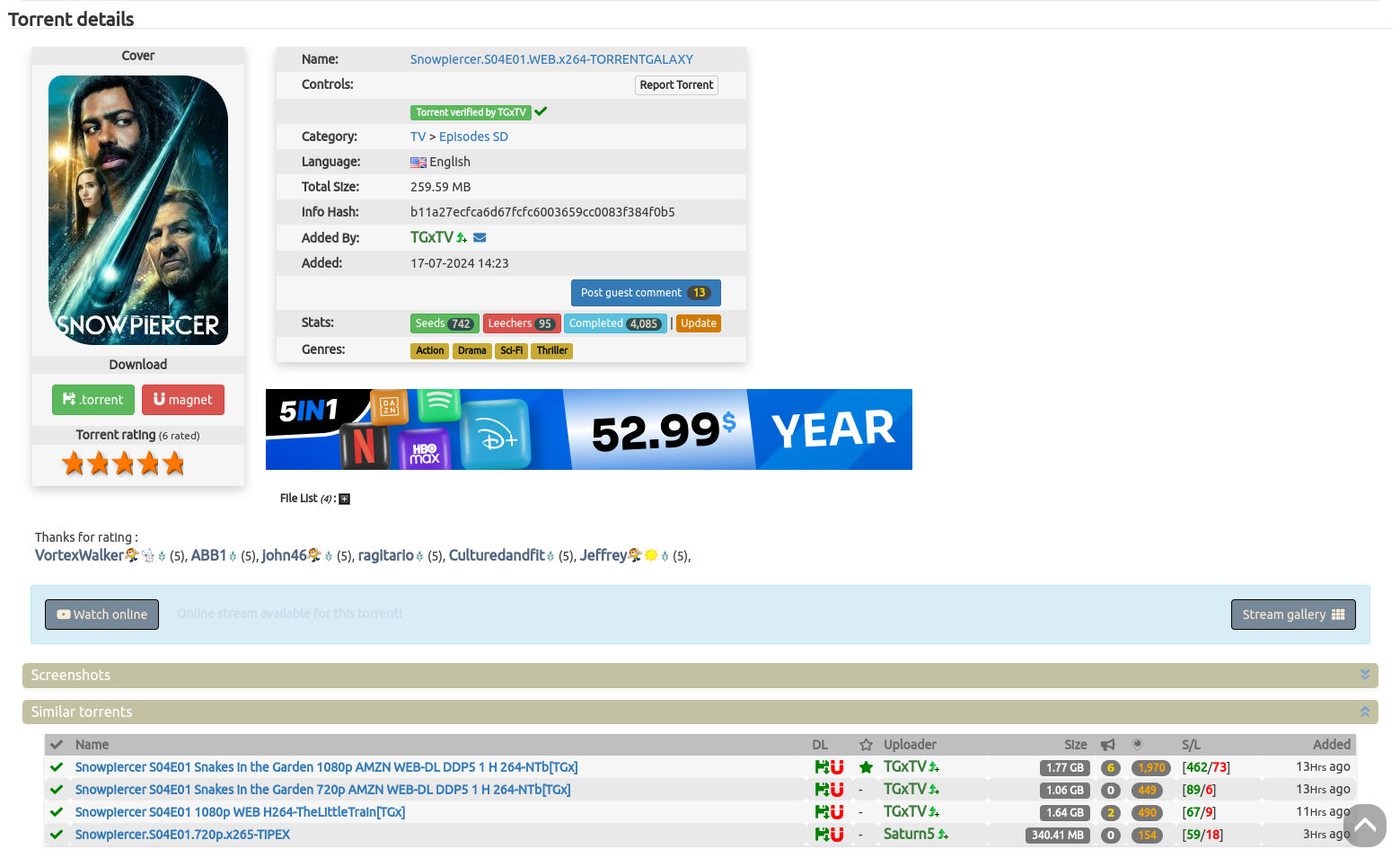Click the Leechers 95 badge
Image resolution: width=1400 pixels, height=858 pixels.
click(522, 323)
